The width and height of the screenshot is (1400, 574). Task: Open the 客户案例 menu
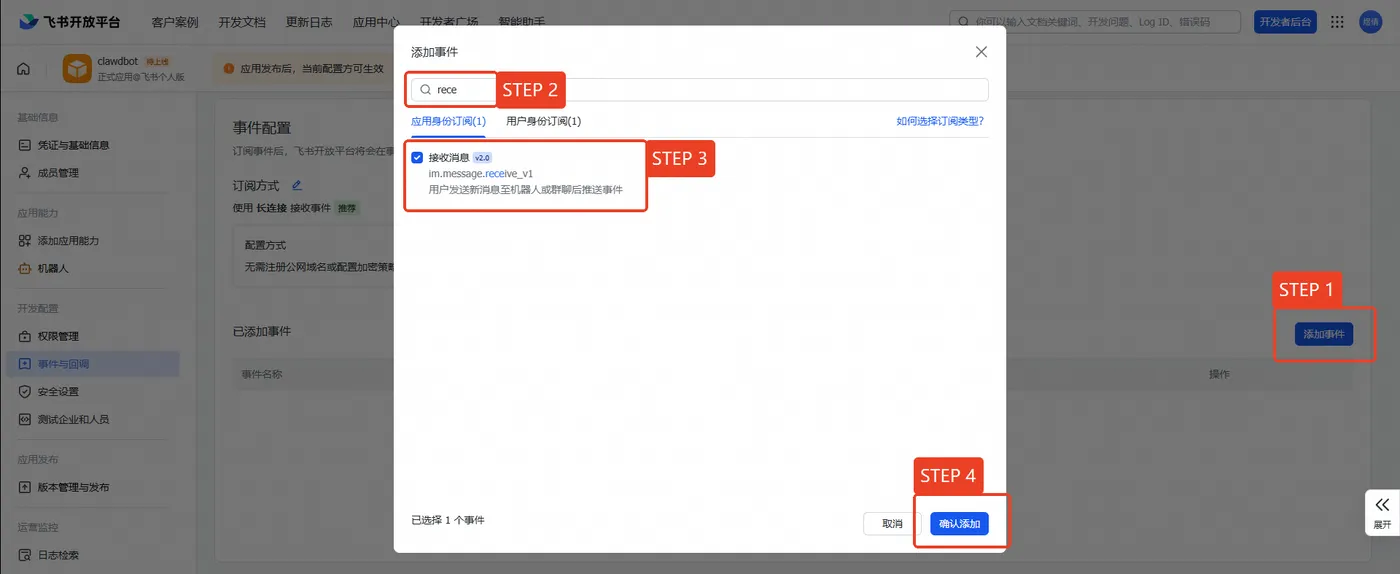(175, 22)
